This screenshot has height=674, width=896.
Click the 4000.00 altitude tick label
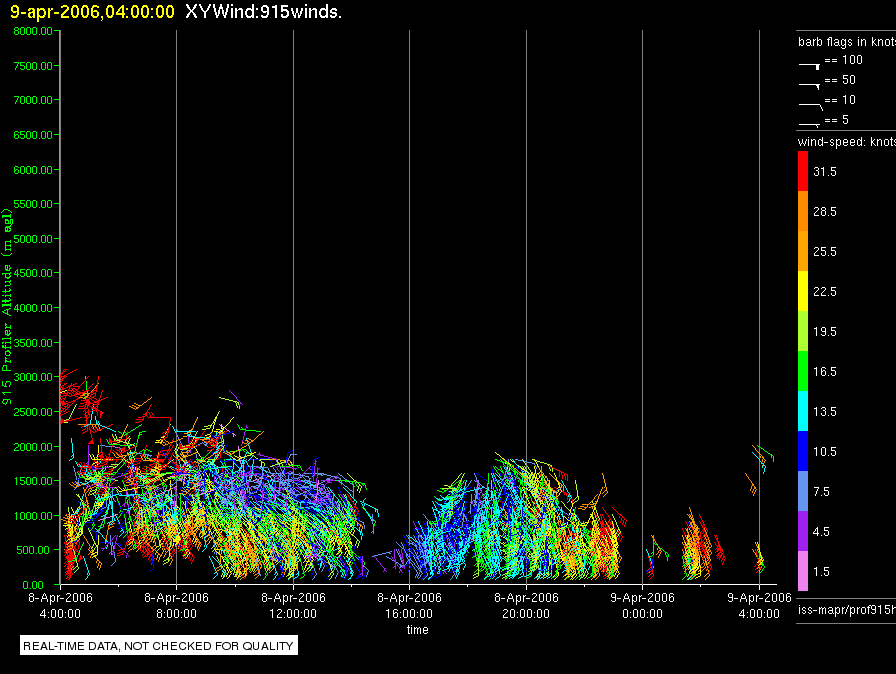pyautogui.click(x=33, y=308)
